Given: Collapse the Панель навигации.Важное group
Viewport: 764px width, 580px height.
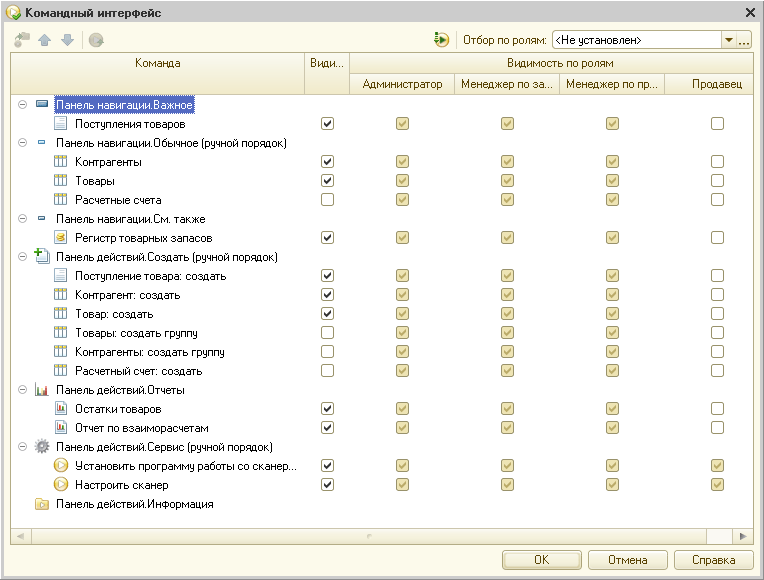Looking at the screenshot, I should tap(22, 104).
